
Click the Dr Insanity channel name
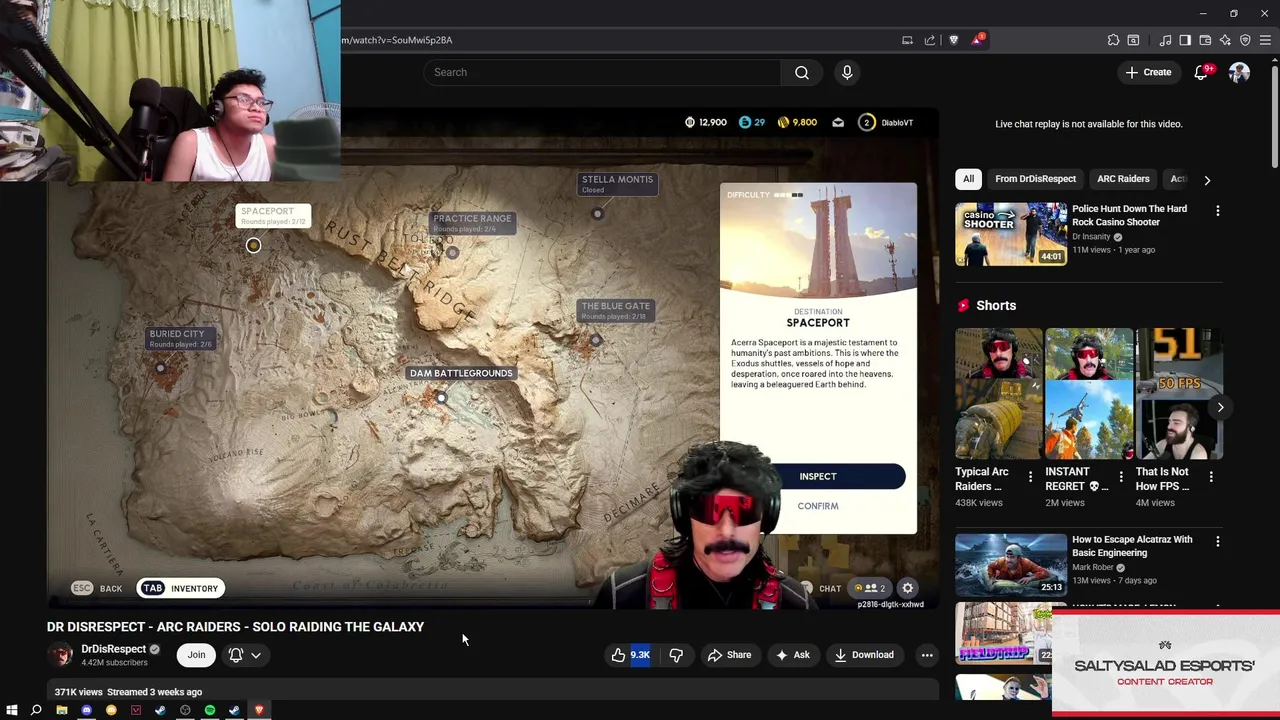tap(1091, 237)
